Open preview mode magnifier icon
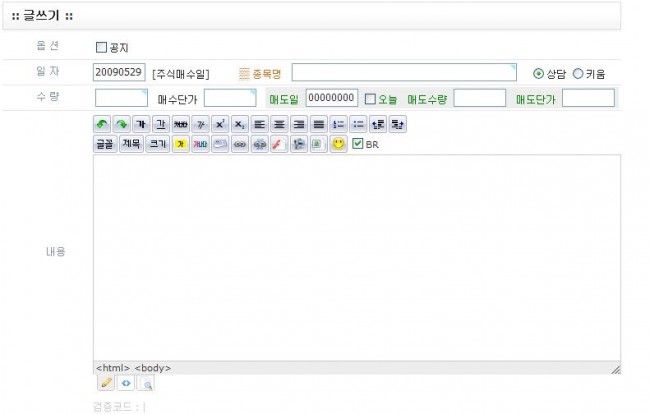Viewport: 650px width, 414px height. pyautogui.click(x=146, y=383)
